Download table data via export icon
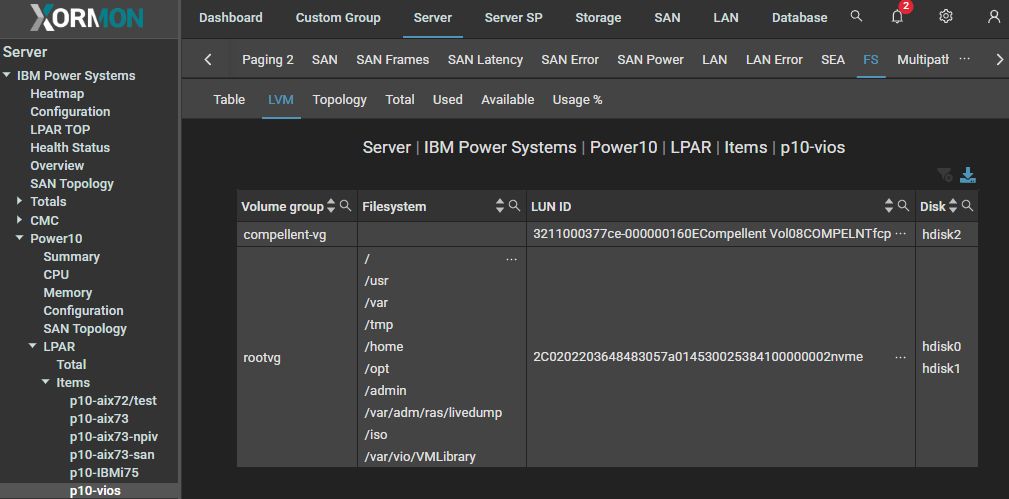Image resolution: width=1009 pixels, height=499 pixels. pyautogui.click(x=968, y=174)
